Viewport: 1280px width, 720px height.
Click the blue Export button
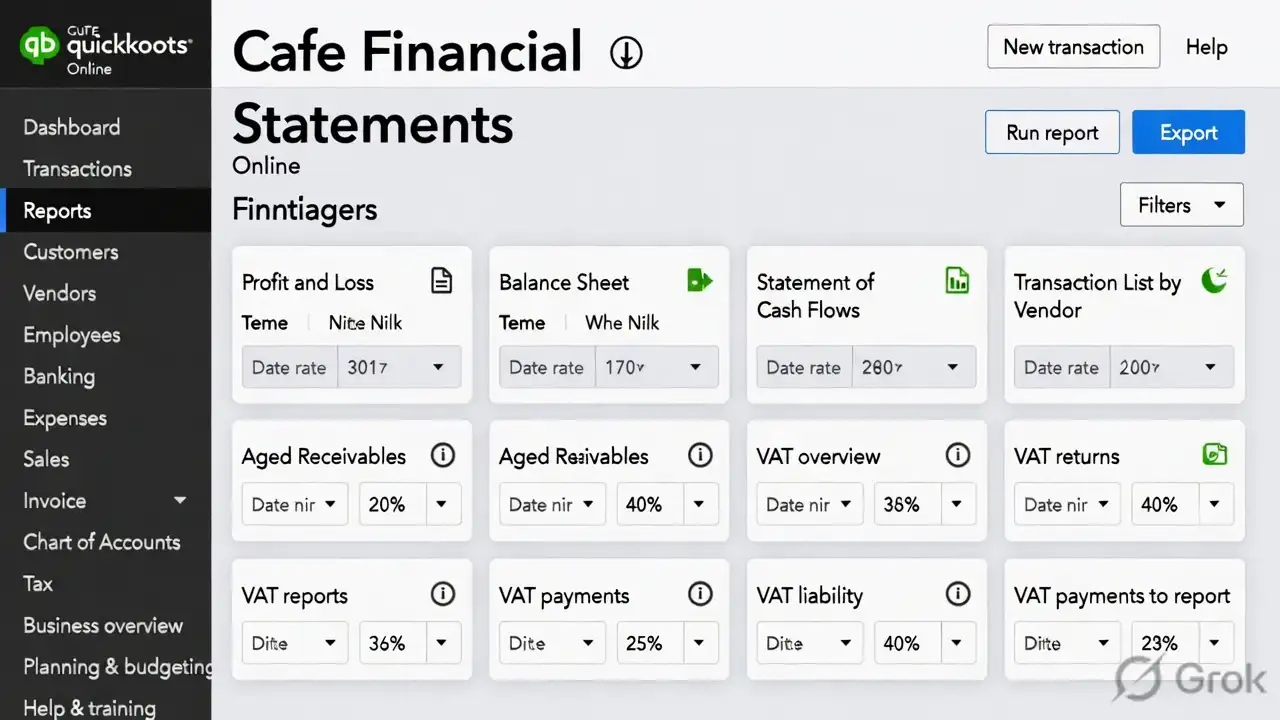coord(1188,133)
